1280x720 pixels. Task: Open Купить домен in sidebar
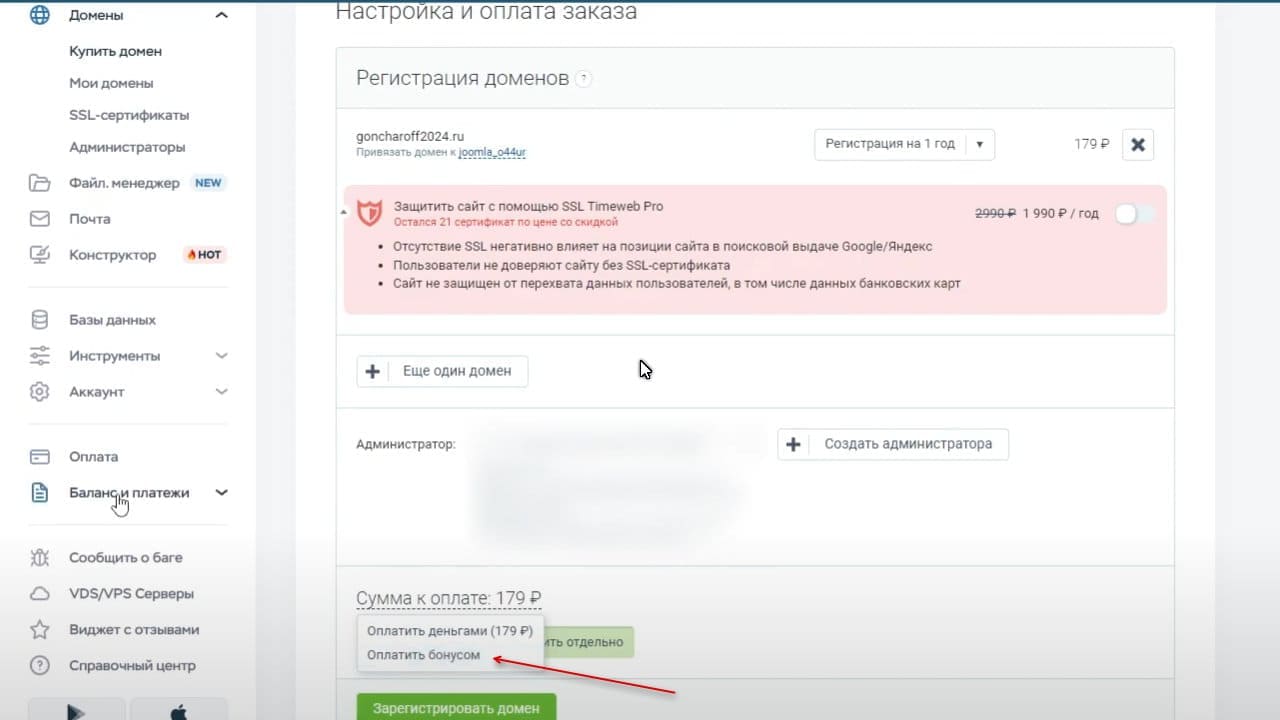(115, 51)
